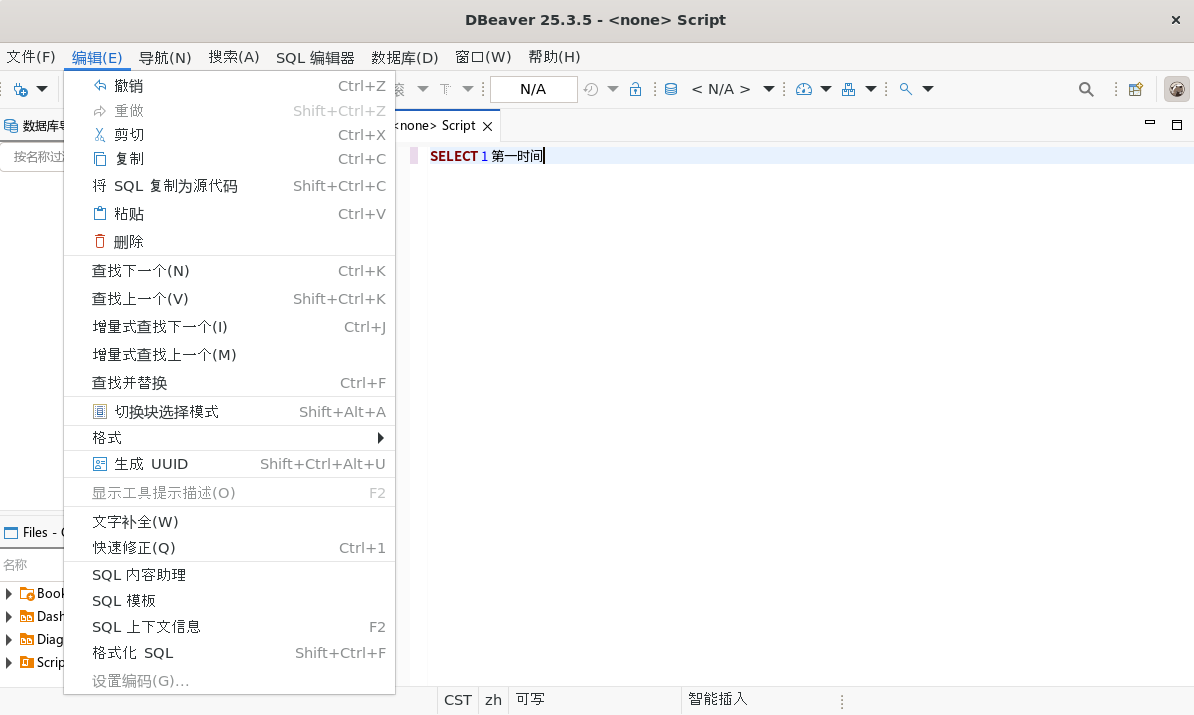Viewport: 1194px width, 715px height.
Task: Choose 将 SQL 复制为源代码 menu entry
Action: point(229,187)
